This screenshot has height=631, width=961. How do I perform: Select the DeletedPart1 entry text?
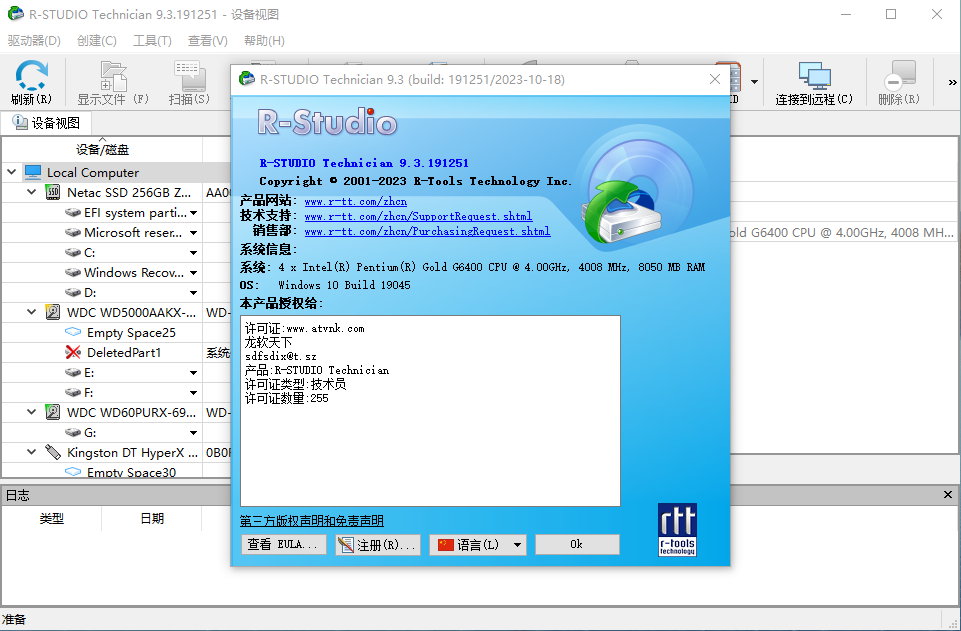click(x=124, y=352)
